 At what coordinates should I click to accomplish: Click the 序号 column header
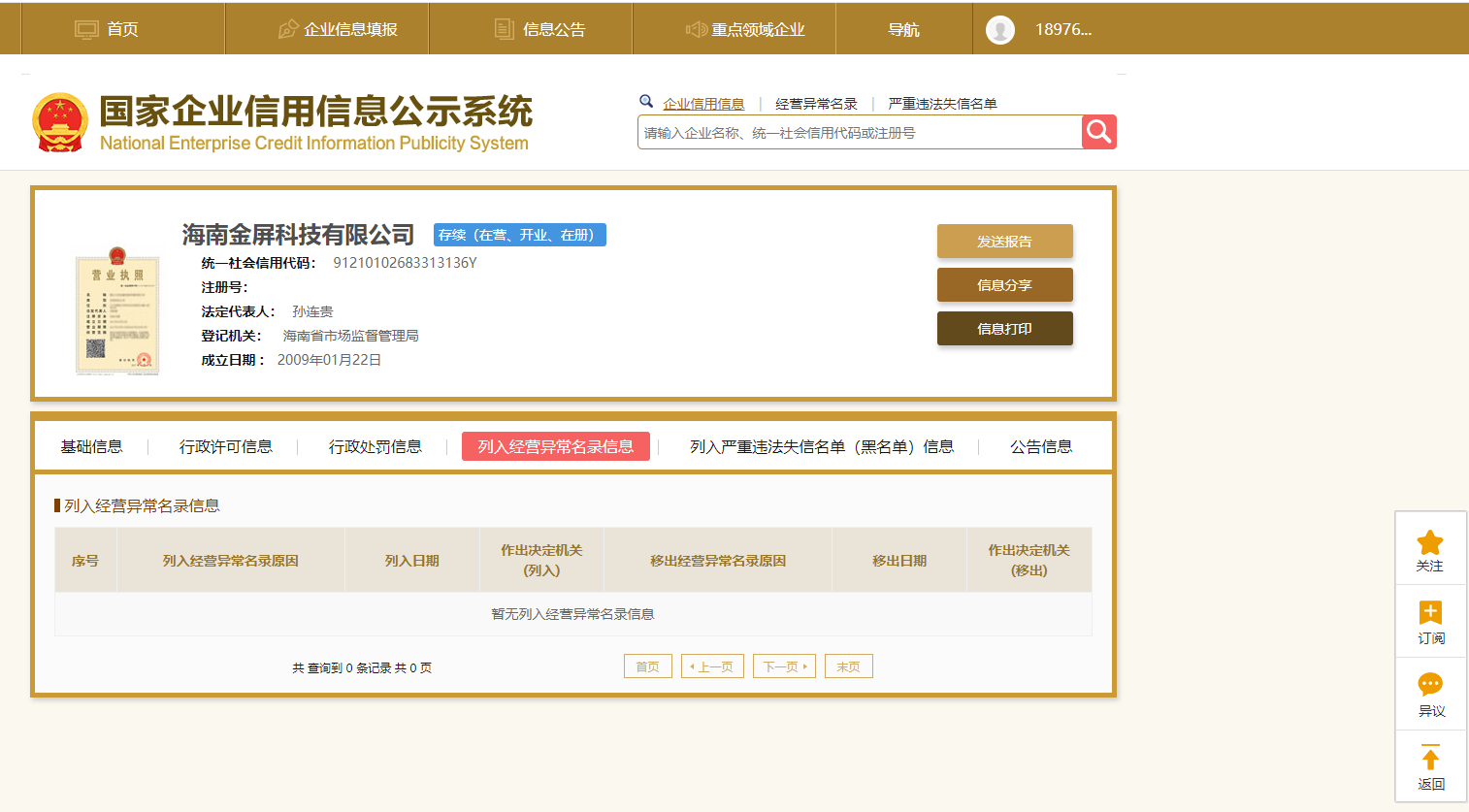coord(85,561)
